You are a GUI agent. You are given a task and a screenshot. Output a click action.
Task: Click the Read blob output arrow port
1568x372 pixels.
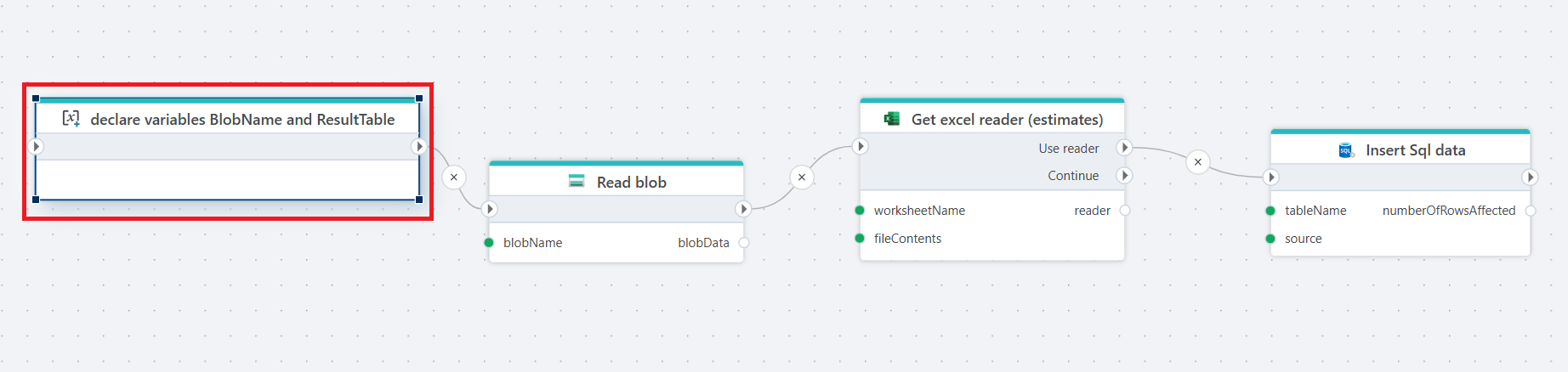[743, 209]
